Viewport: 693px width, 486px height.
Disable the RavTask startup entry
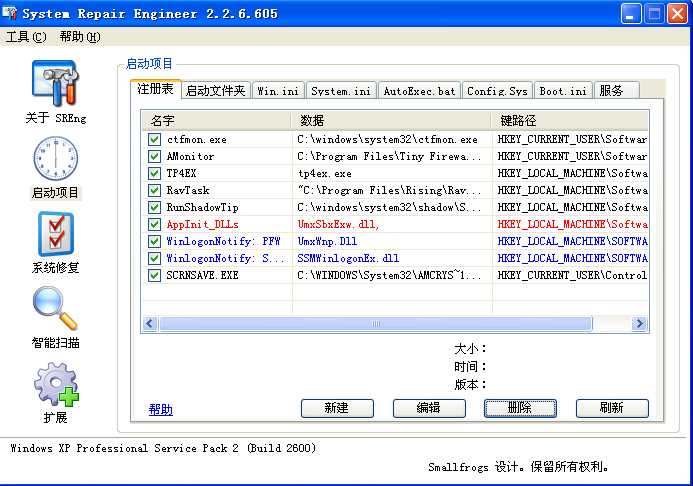154,190
